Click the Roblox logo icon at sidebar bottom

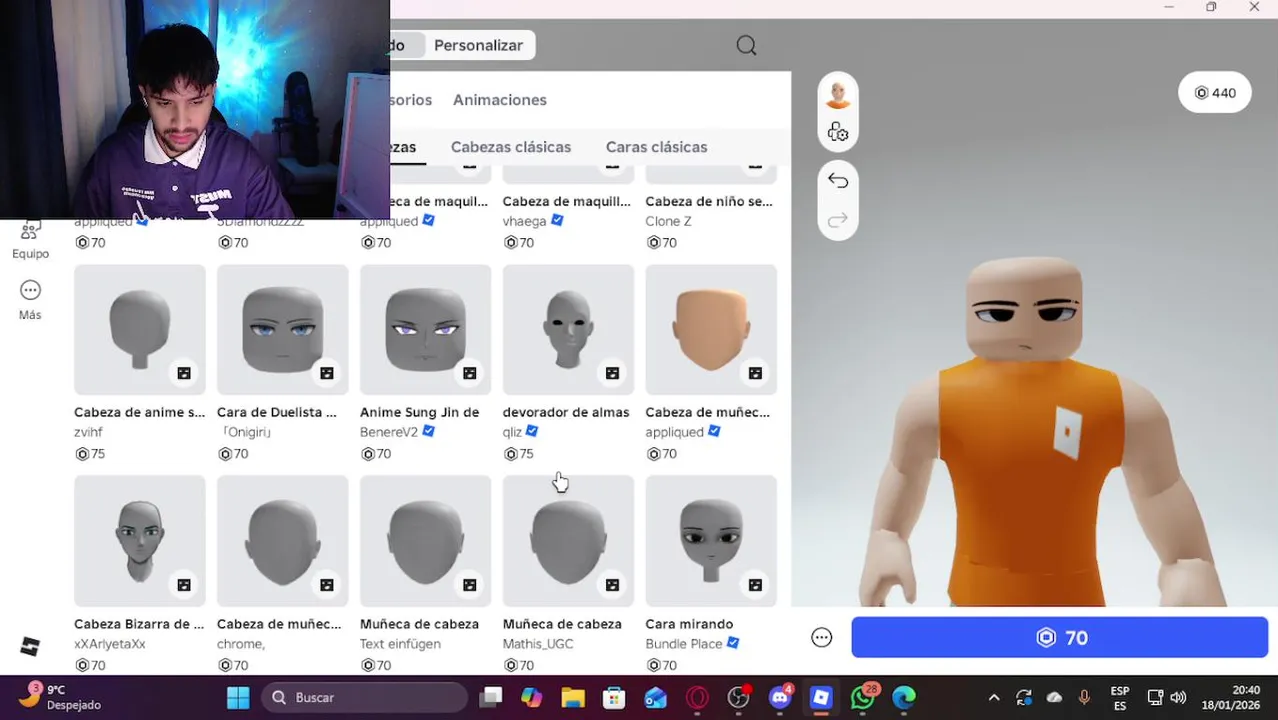pyautogui.click(x=30, y=647)
